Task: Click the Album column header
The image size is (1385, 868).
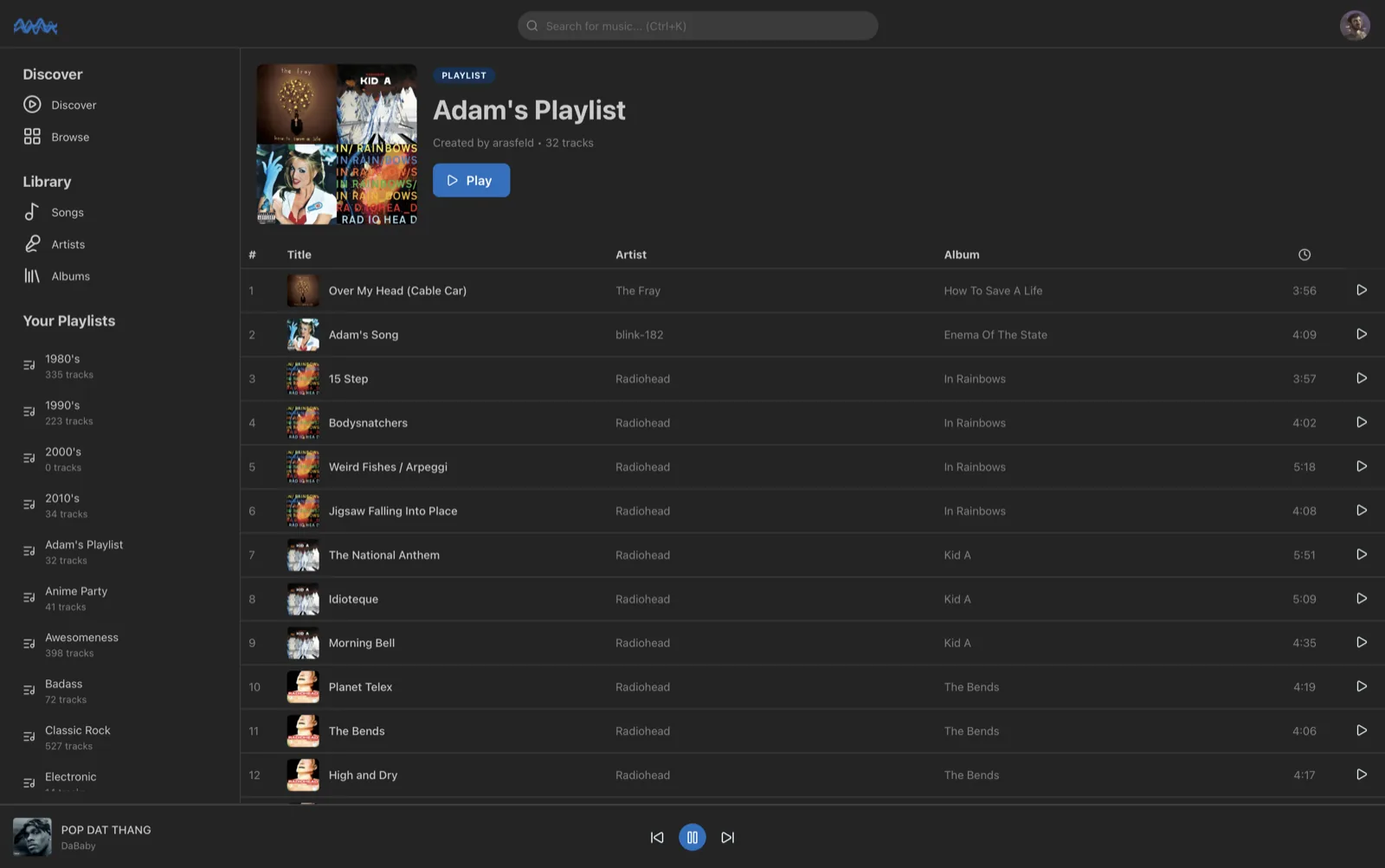Action: [x=962, y=254]
